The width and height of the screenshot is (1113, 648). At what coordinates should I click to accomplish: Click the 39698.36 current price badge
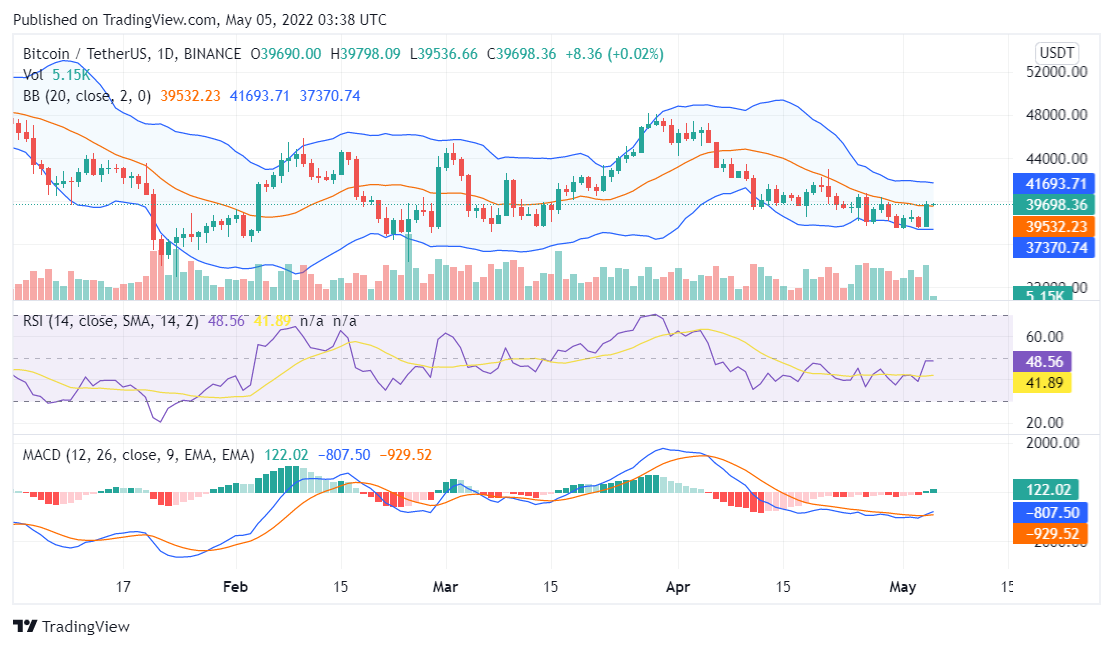[1054, 205]
